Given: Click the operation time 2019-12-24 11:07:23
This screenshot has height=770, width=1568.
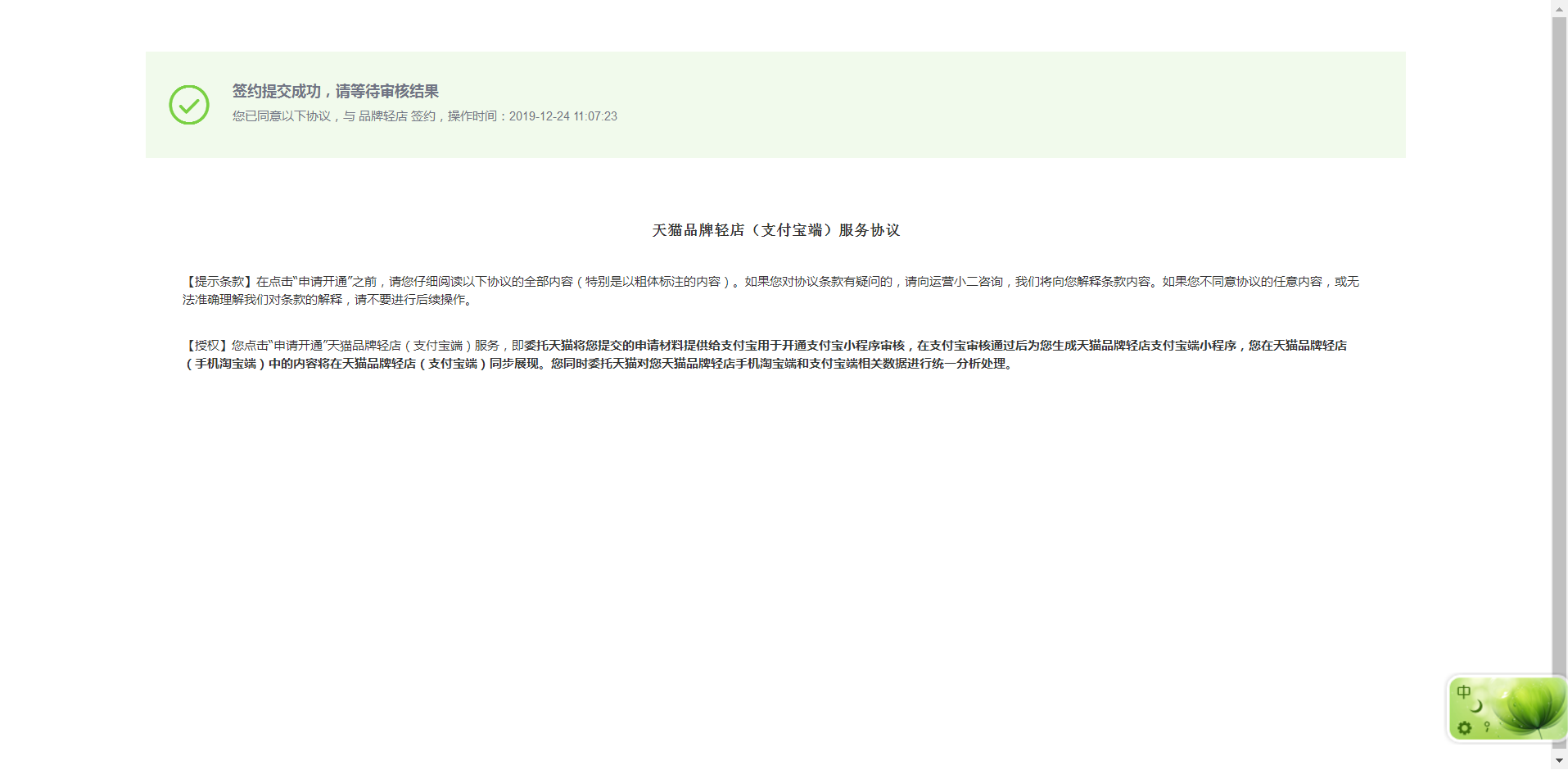Looking at the screenshot, I should tap(563, 116).
